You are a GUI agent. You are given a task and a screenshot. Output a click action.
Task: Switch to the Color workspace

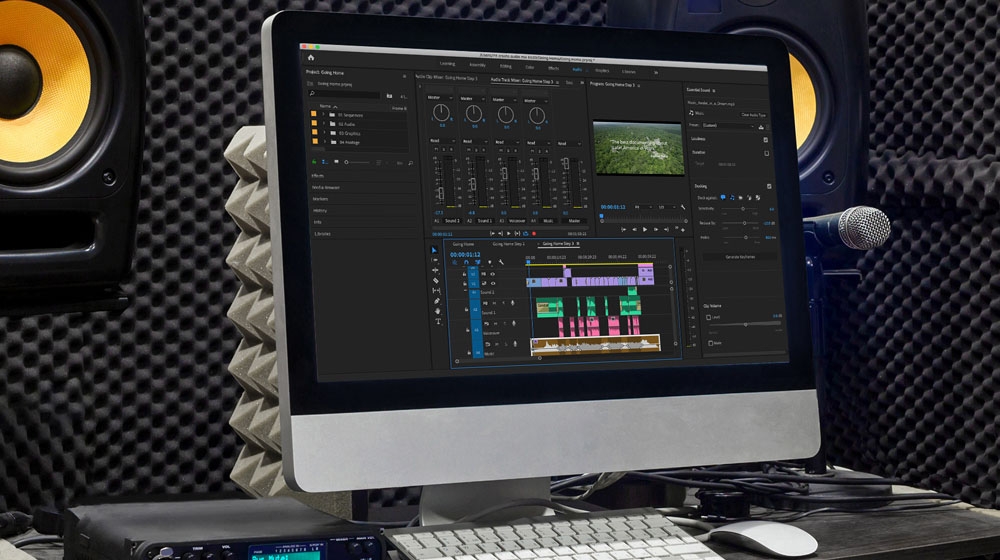coord(529,67)
